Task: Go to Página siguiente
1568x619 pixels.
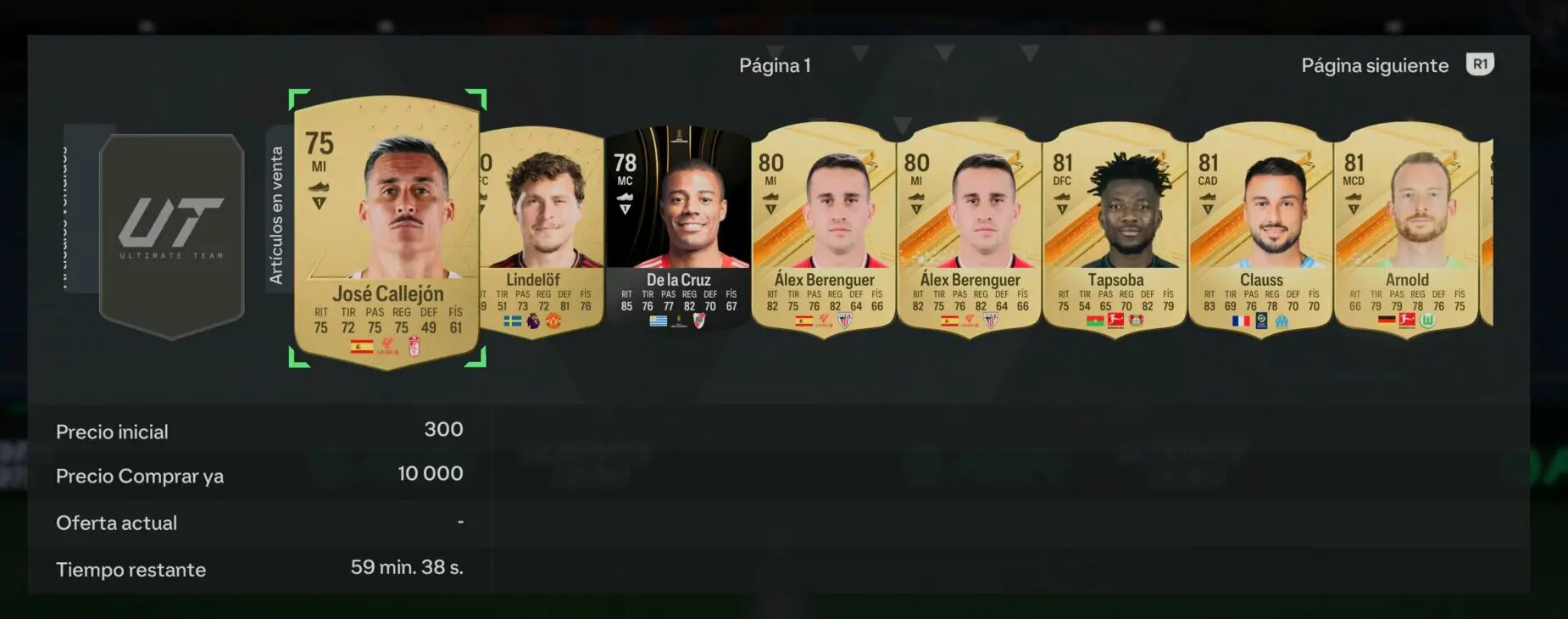Action: (x=1375, y=65)
